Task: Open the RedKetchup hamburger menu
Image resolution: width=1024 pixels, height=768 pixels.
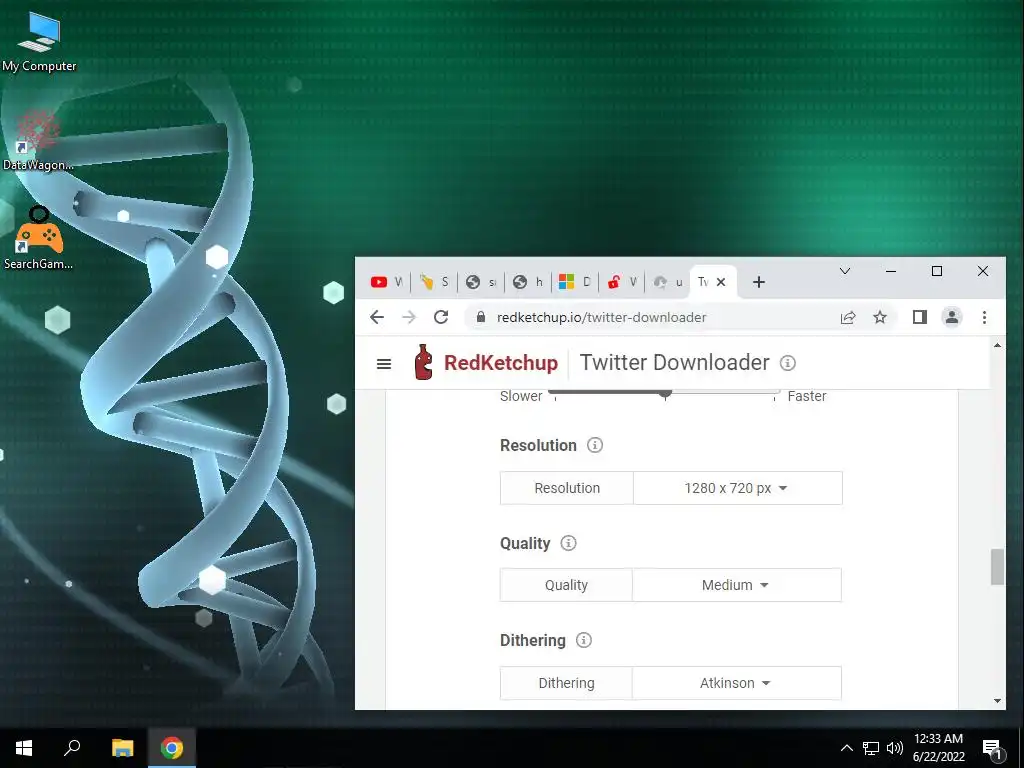Action: point(384,364)
